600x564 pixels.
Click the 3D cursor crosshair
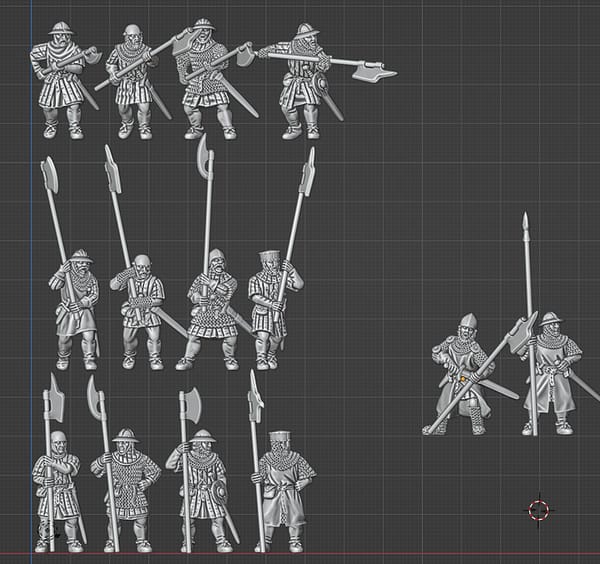pyautogui.click(x=539, y=510)
